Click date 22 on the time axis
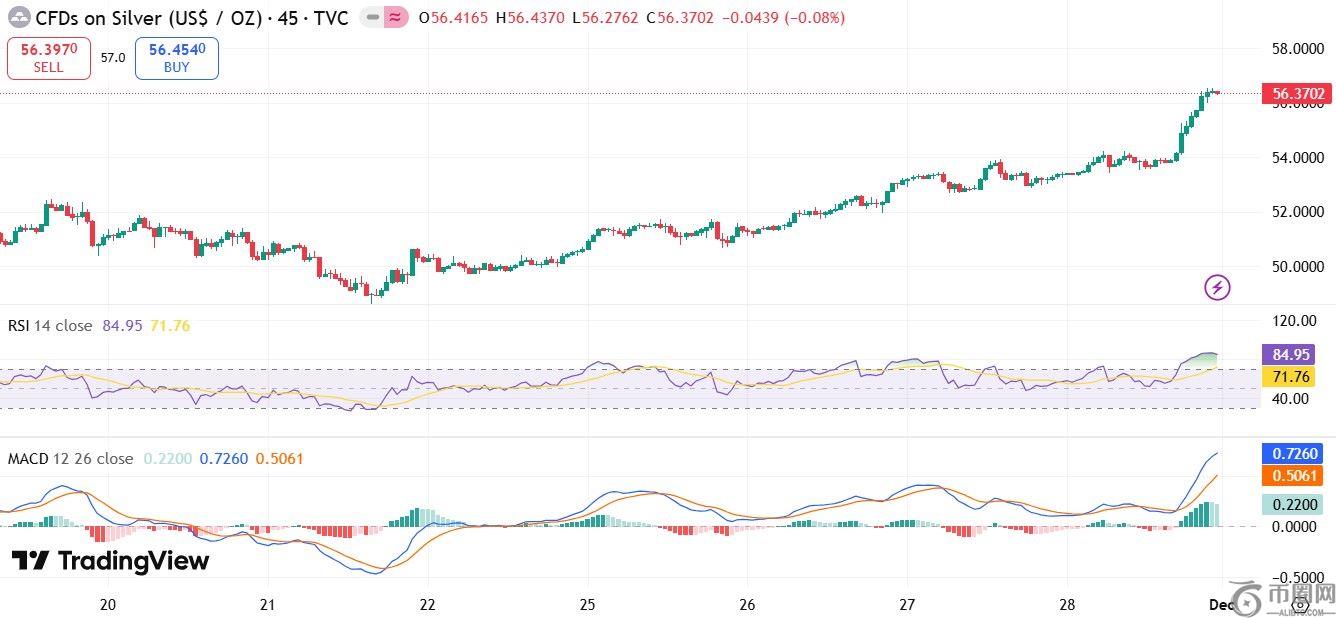The height and width of the screenshot is (618, 1336). (428, 604)
